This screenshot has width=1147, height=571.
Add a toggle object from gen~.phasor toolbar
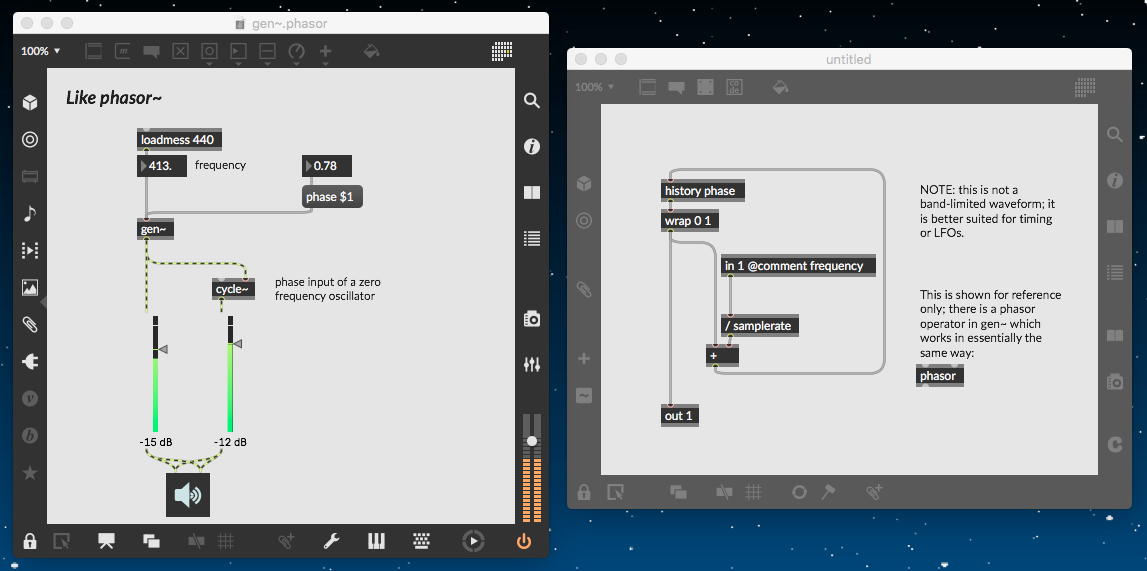tap(180, 51)
